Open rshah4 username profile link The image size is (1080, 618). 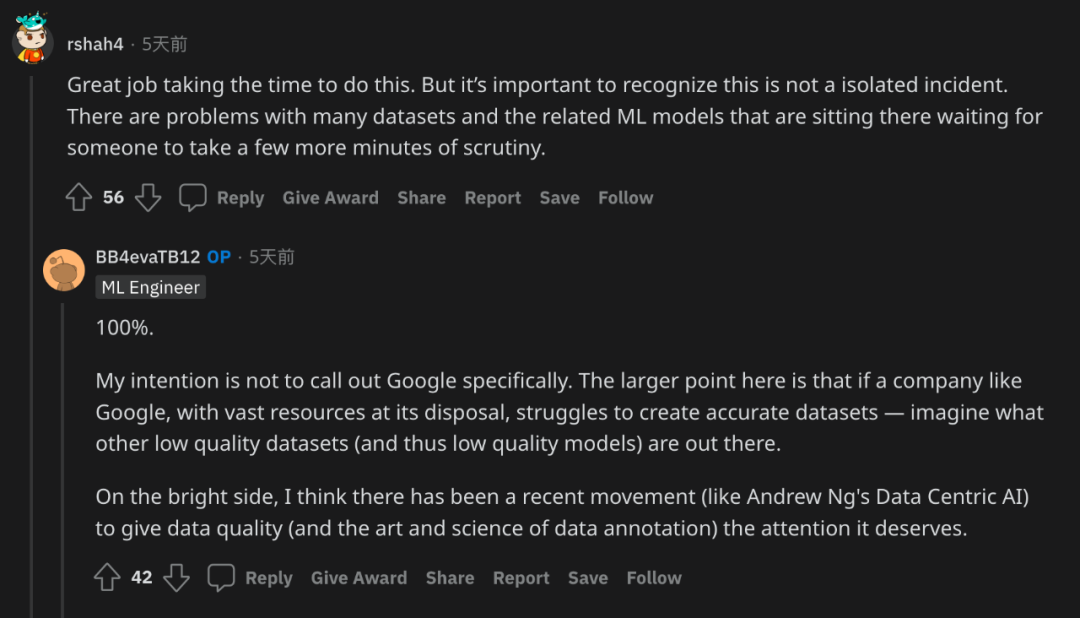pos(95,45)
